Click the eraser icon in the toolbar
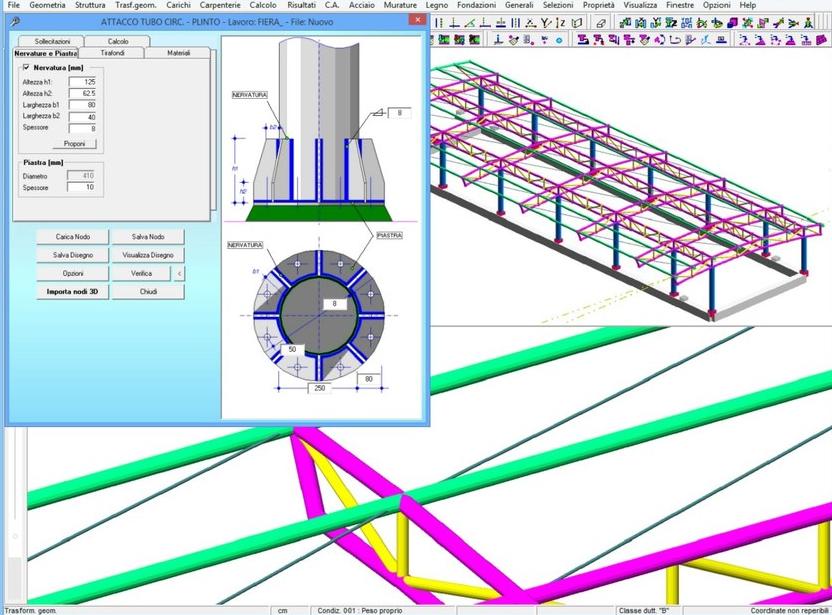The height and width of the screenshot is (615, 832). [602, 23]
